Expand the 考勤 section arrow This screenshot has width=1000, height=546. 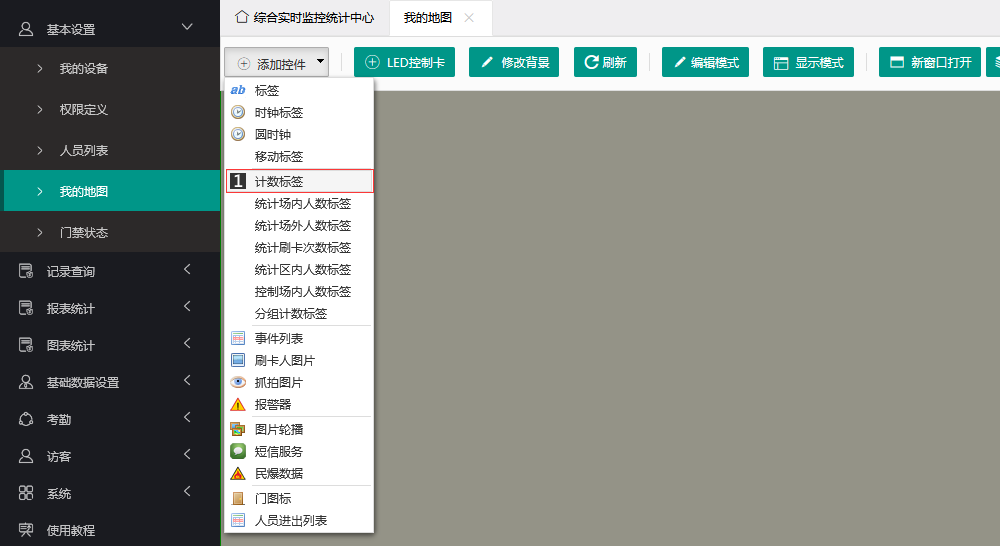click(x=187, y=417)
